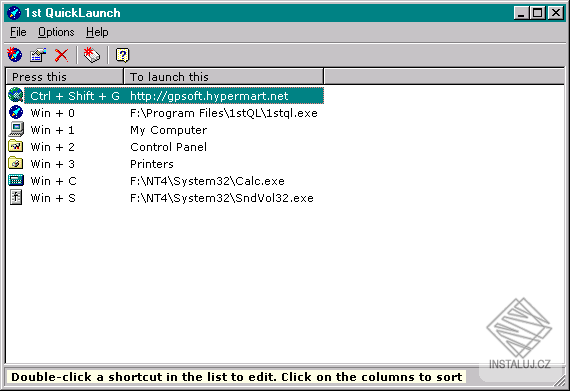Image resolution: width=570 pixels, height=391 pixels.
Task: Maximize the 1st QuickLaunch window
Action: coord(537,13)
